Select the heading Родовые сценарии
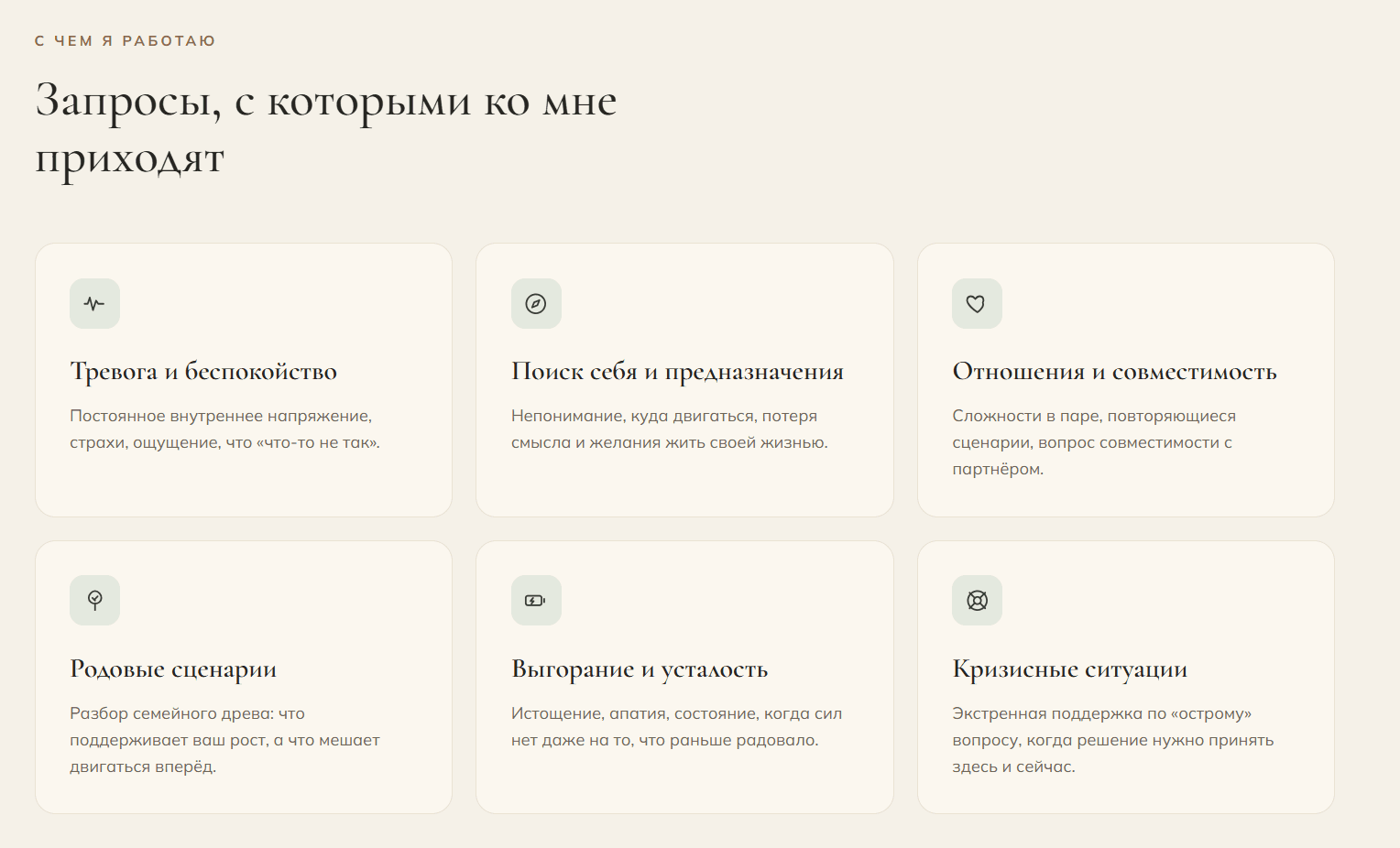The image size is (1400, 848). pyautogui.click(x=173, y=669)
